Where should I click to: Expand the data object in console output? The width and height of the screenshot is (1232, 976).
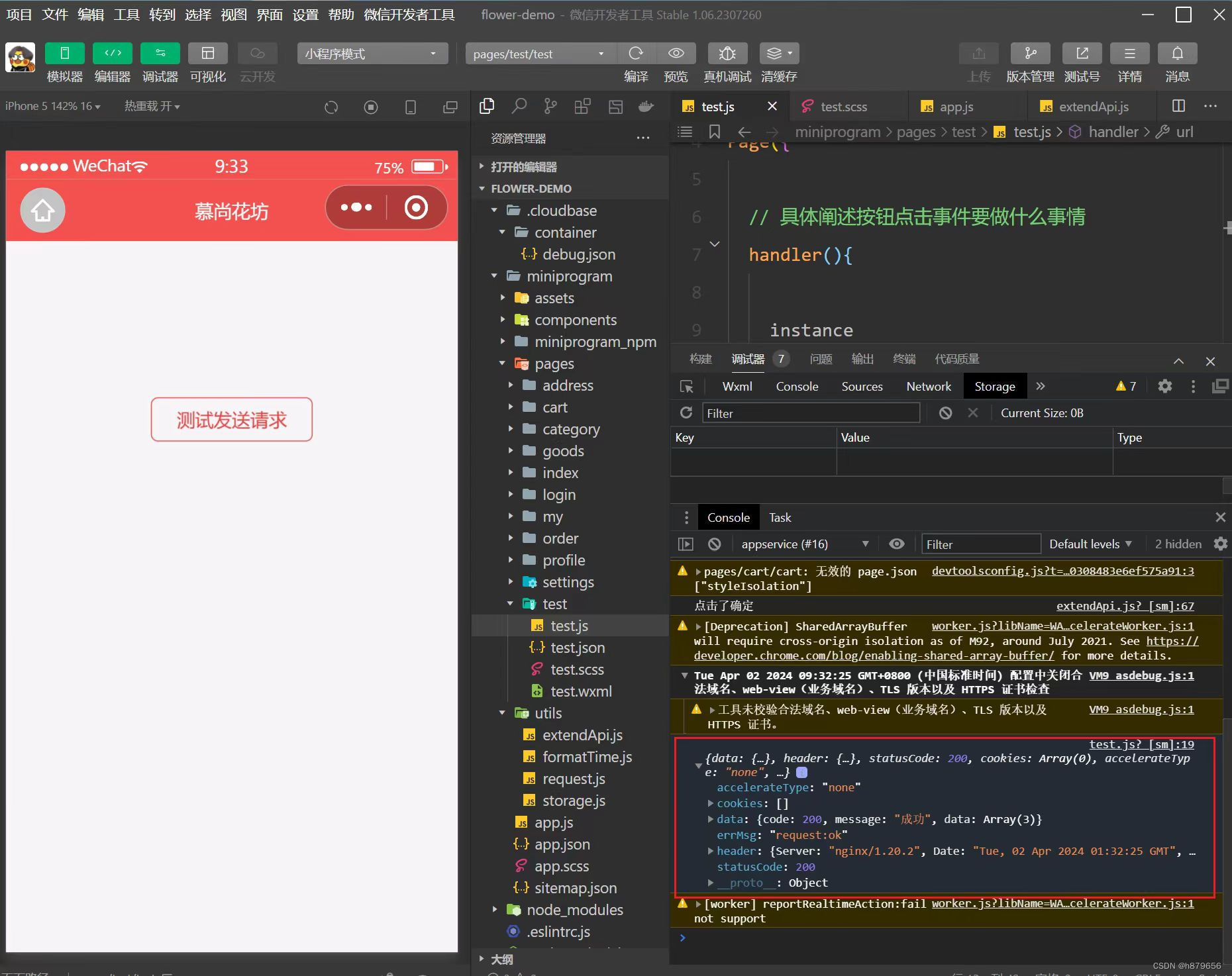[x=711, y=819]
